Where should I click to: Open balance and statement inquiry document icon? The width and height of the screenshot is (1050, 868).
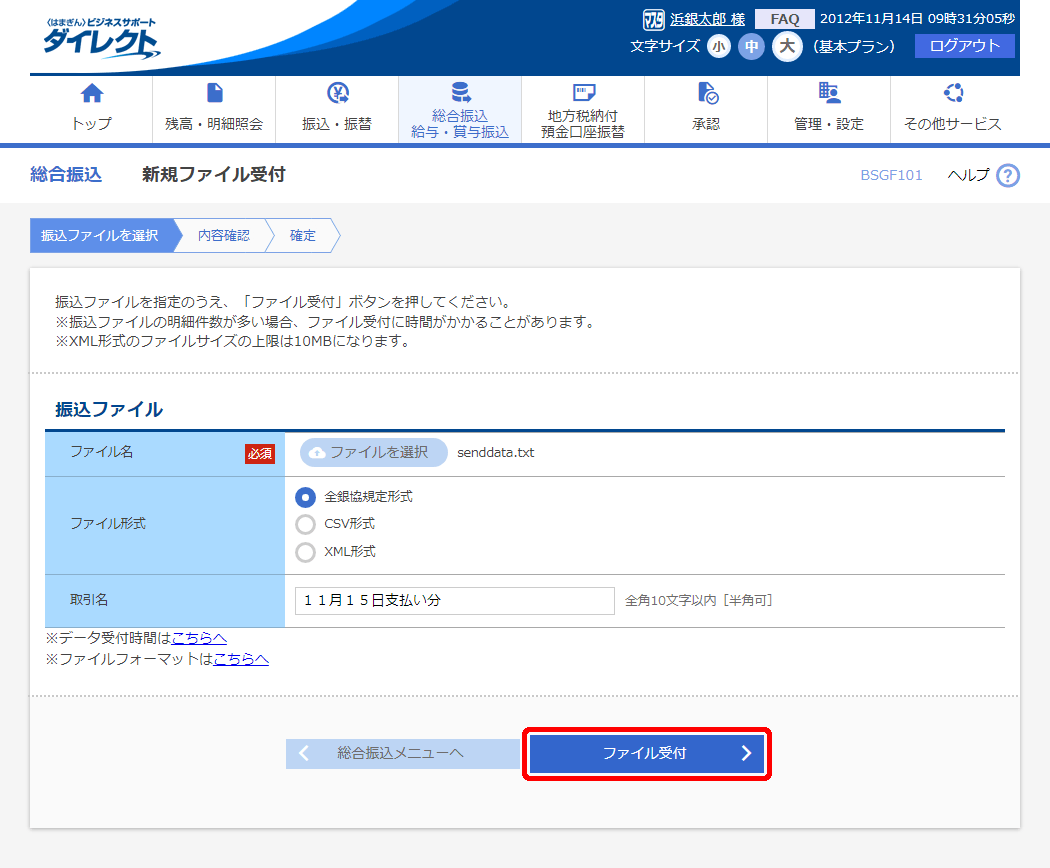(x=214, y=94)
